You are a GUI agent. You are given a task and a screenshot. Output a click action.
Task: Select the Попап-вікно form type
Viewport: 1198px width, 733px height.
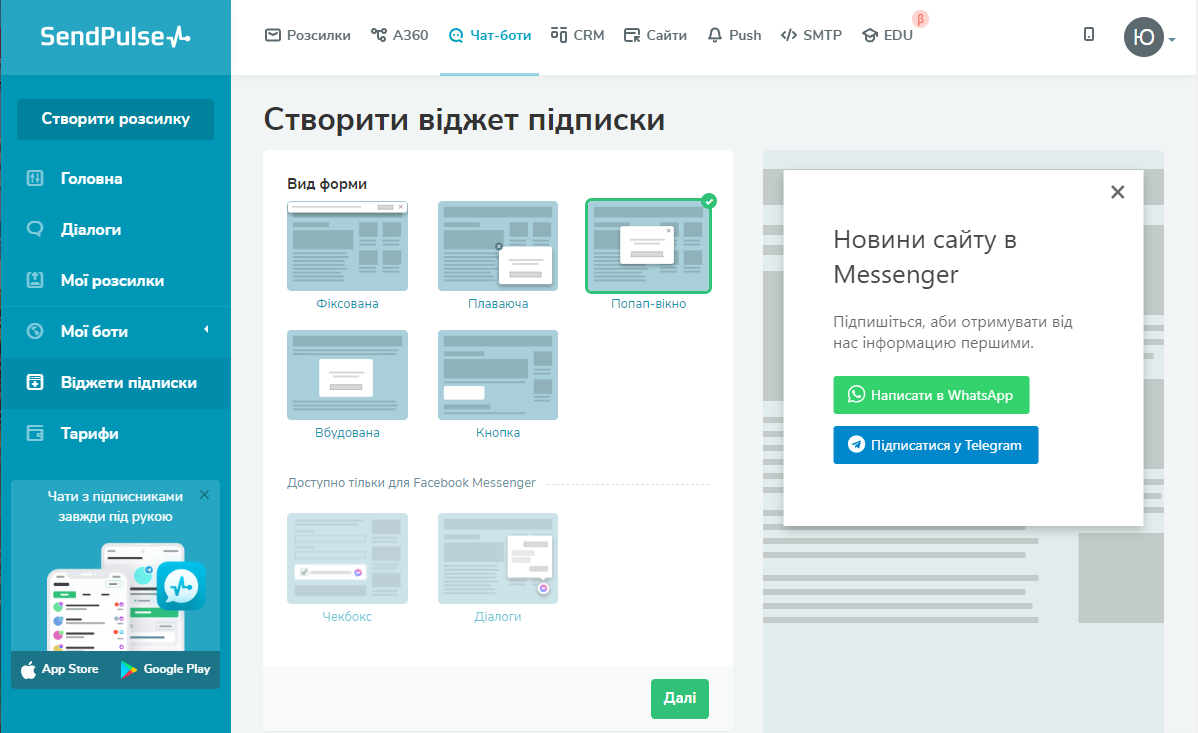click(x=649, y=246)
